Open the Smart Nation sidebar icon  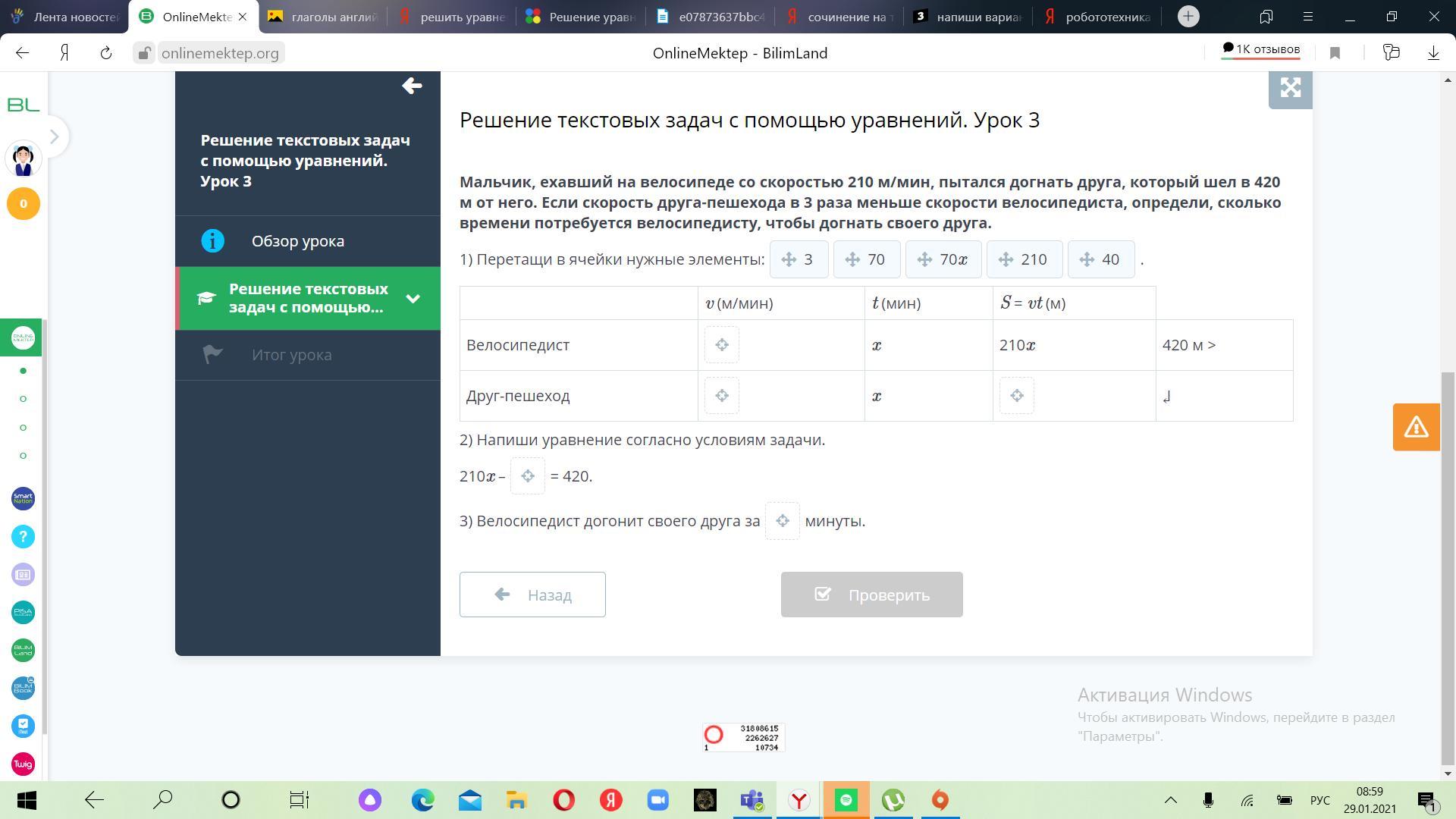click(23, 498)
